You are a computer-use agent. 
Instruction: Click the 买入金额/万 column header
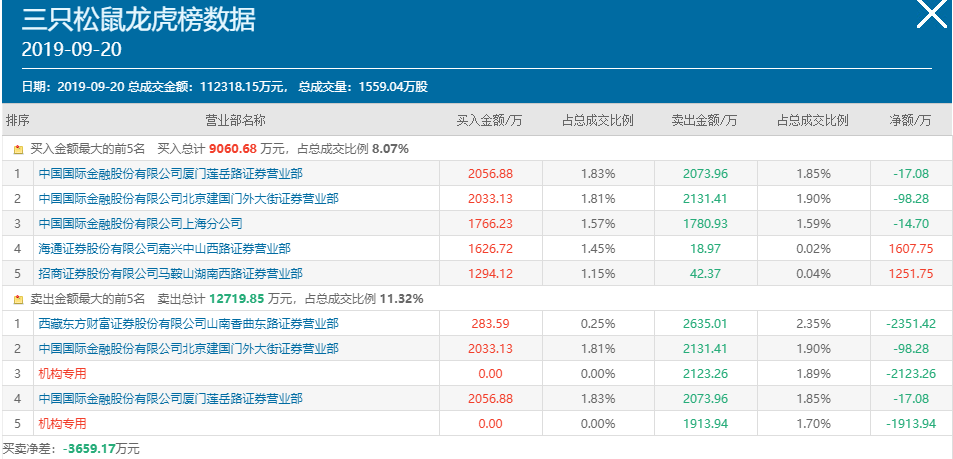pos(489,120)
